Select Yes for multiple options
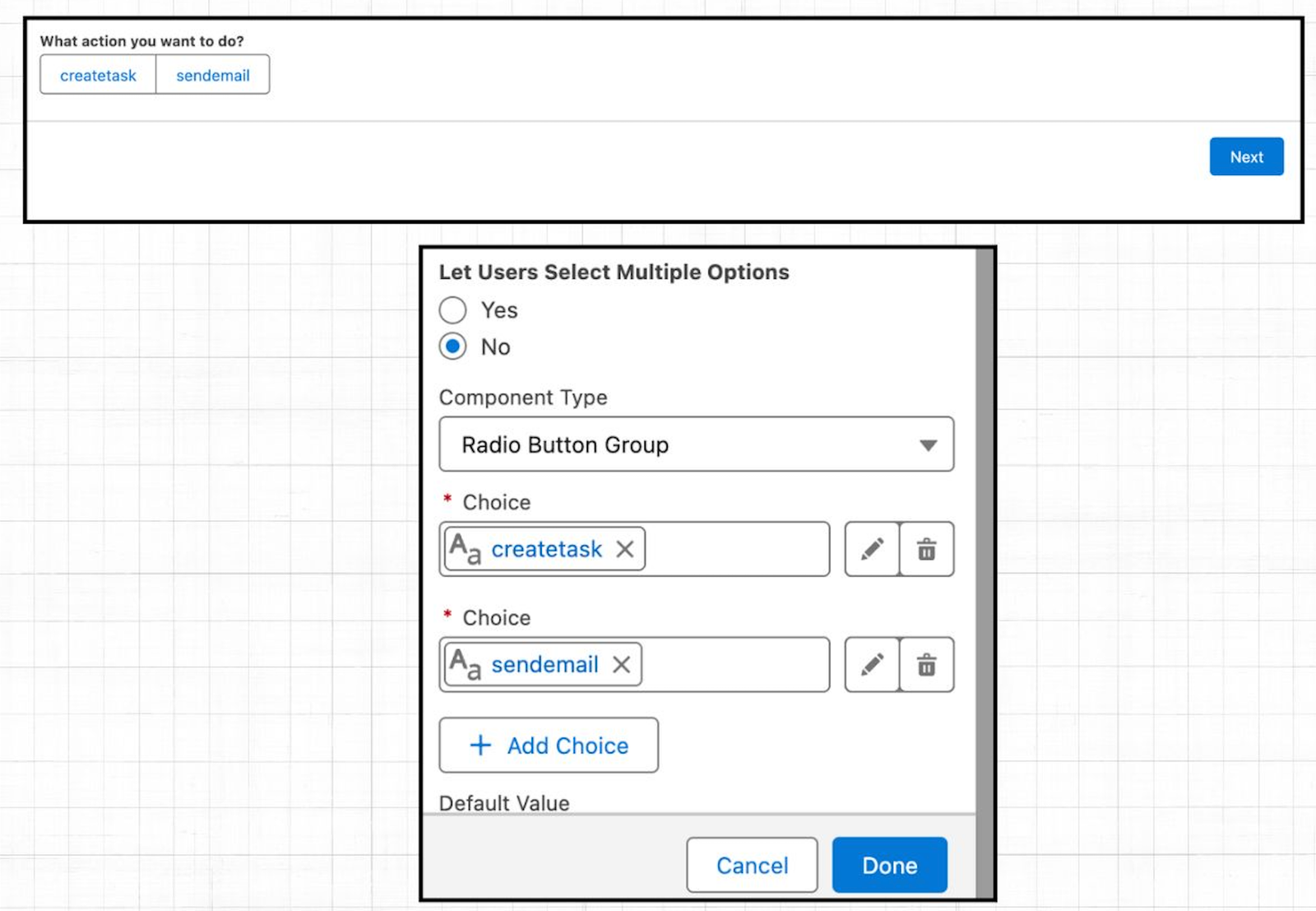The image size is (1316, 911). (x=452, y=310)
